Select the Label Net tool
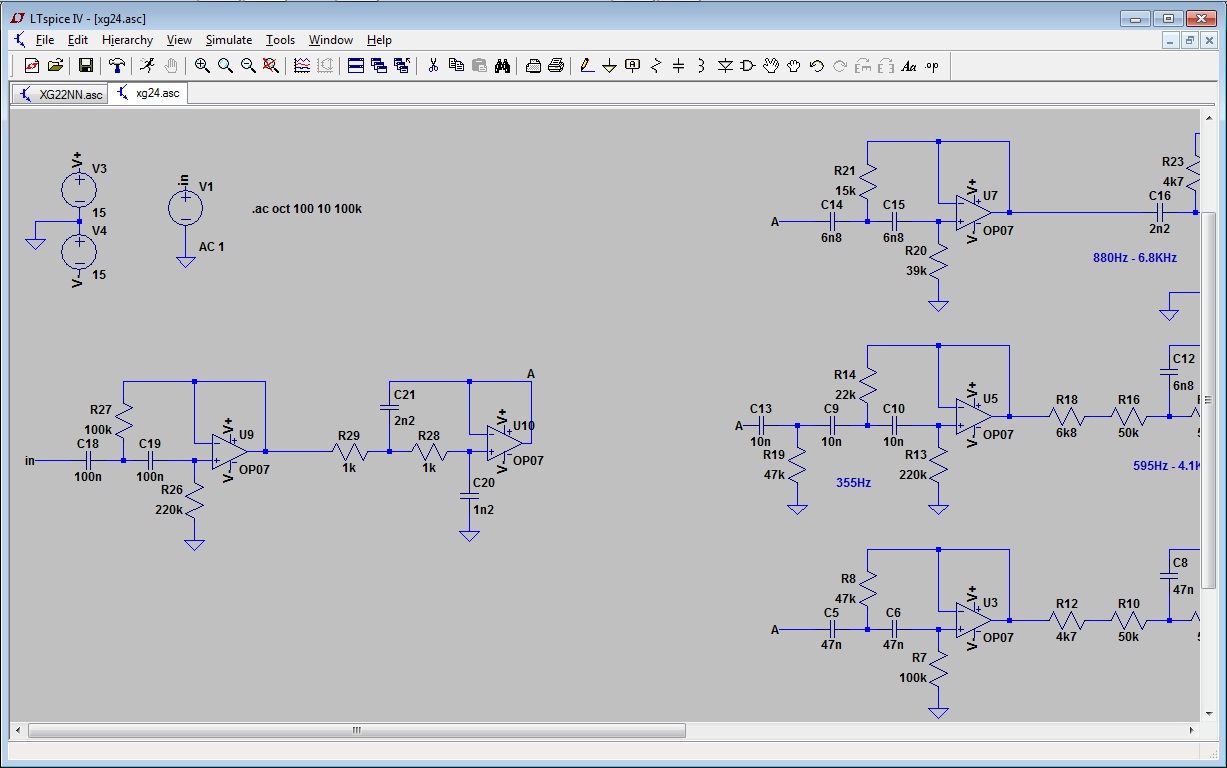Screen dimensions: 1227x768 (x=632, y=66)
